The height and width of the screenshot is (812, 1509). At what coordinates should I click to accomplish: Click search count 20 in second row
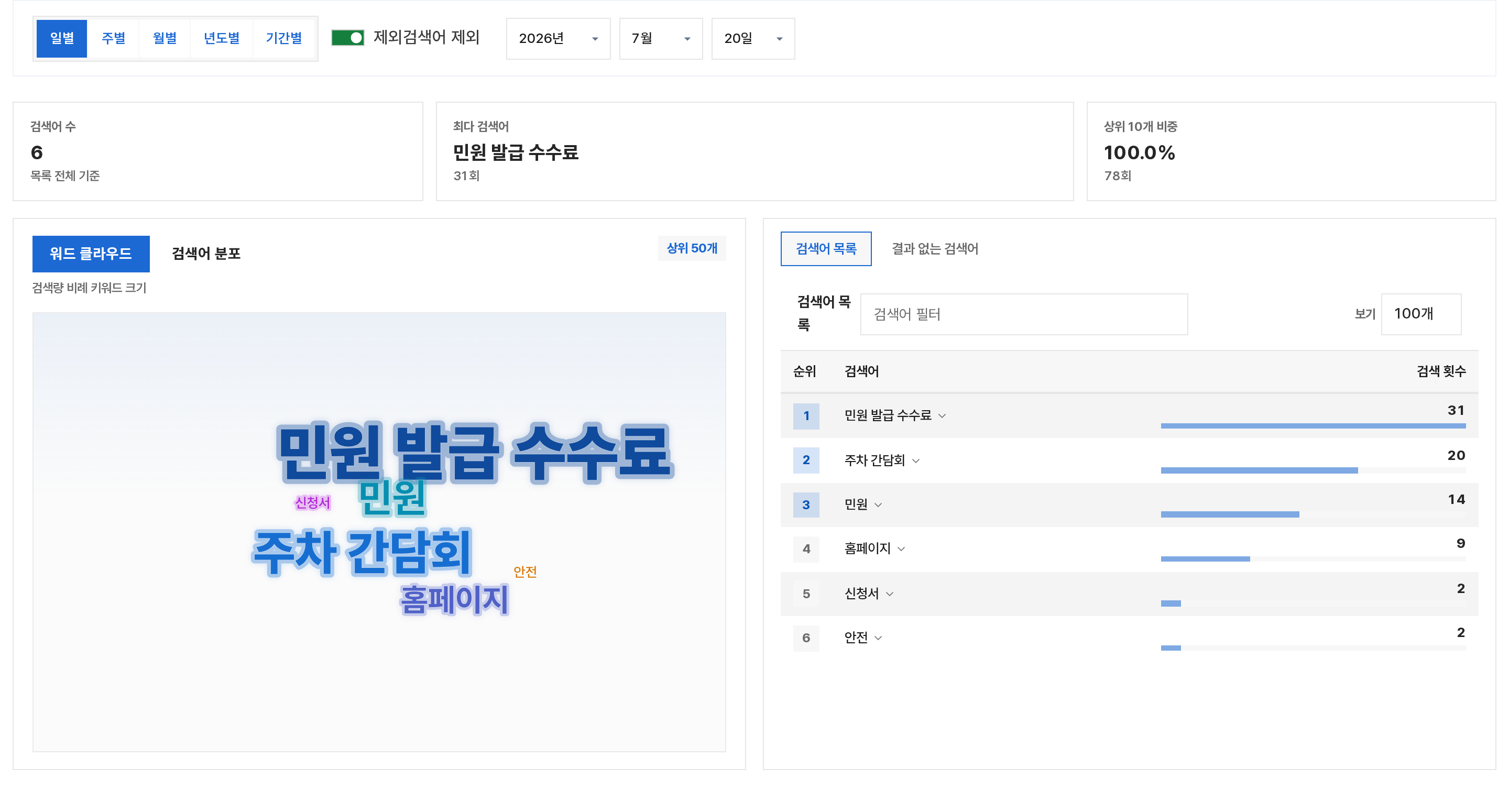click(1456, 455)
